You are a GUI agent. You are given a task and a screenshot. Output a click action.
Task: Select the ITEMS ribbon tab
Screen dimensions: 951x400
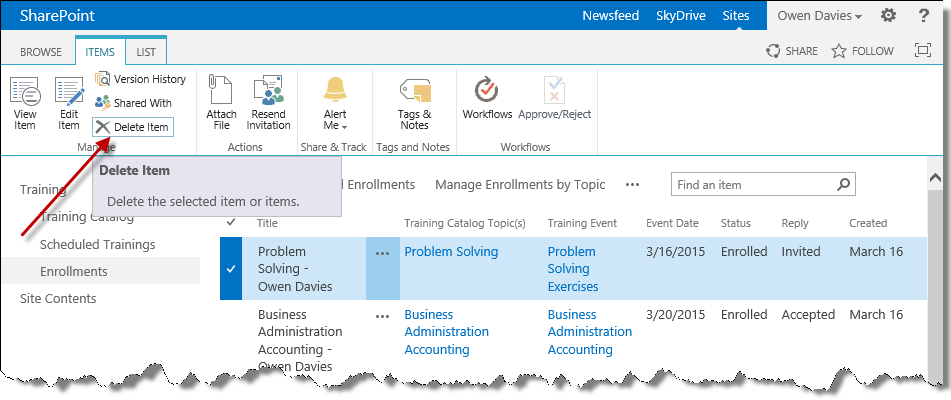(x=100, y=52)
